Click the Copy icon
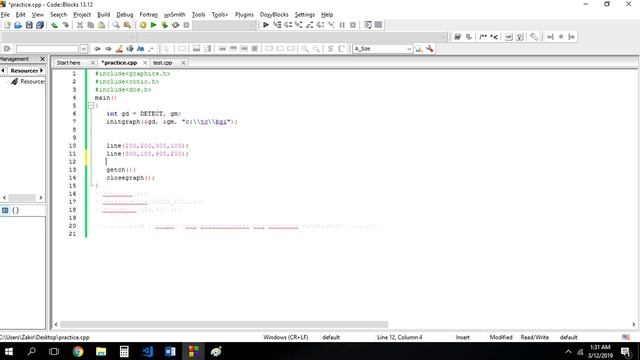640x360 pixels. 91,25
